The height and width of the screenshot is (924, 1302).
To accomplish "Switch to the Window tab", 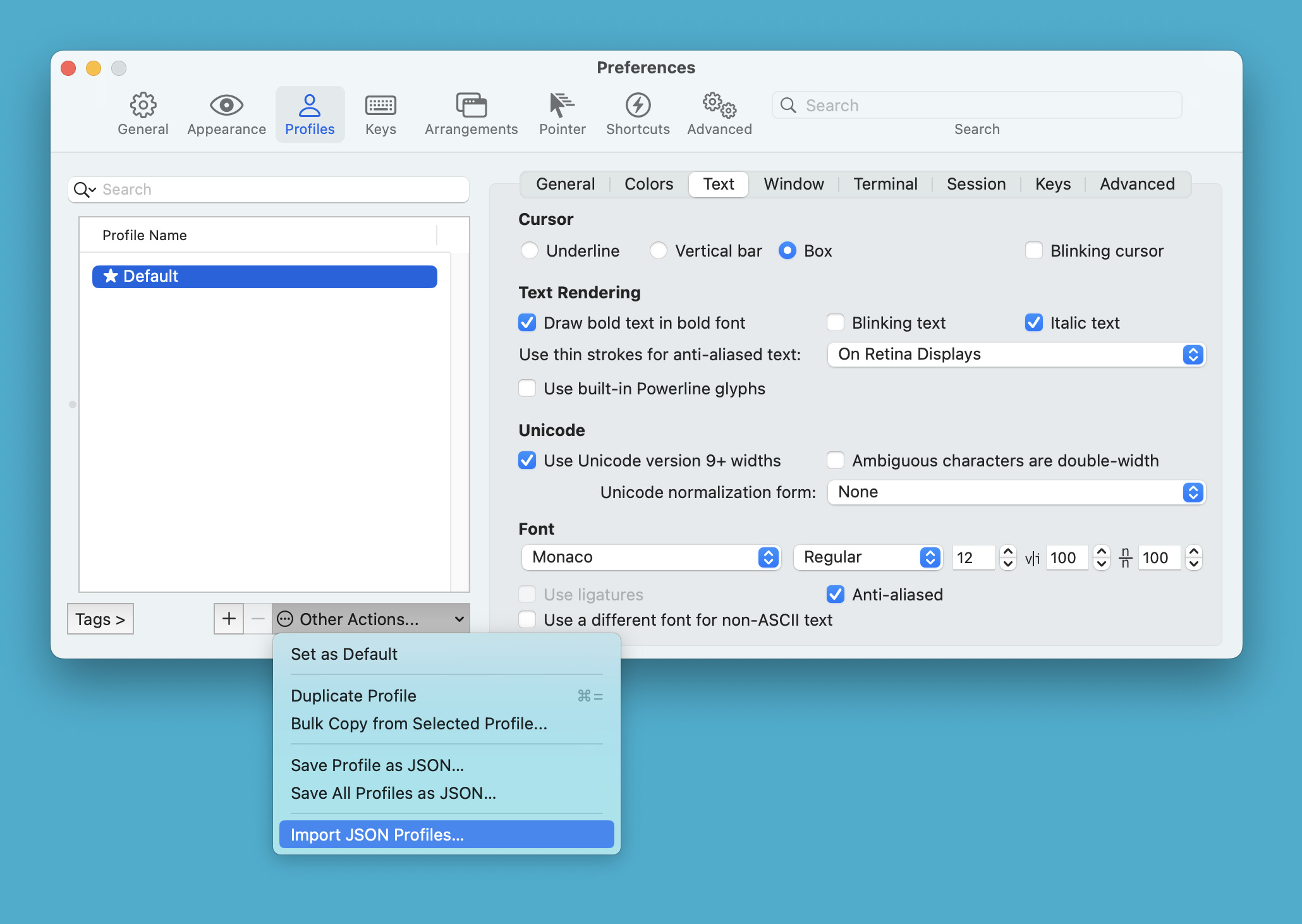I will [x=794, y=183].
